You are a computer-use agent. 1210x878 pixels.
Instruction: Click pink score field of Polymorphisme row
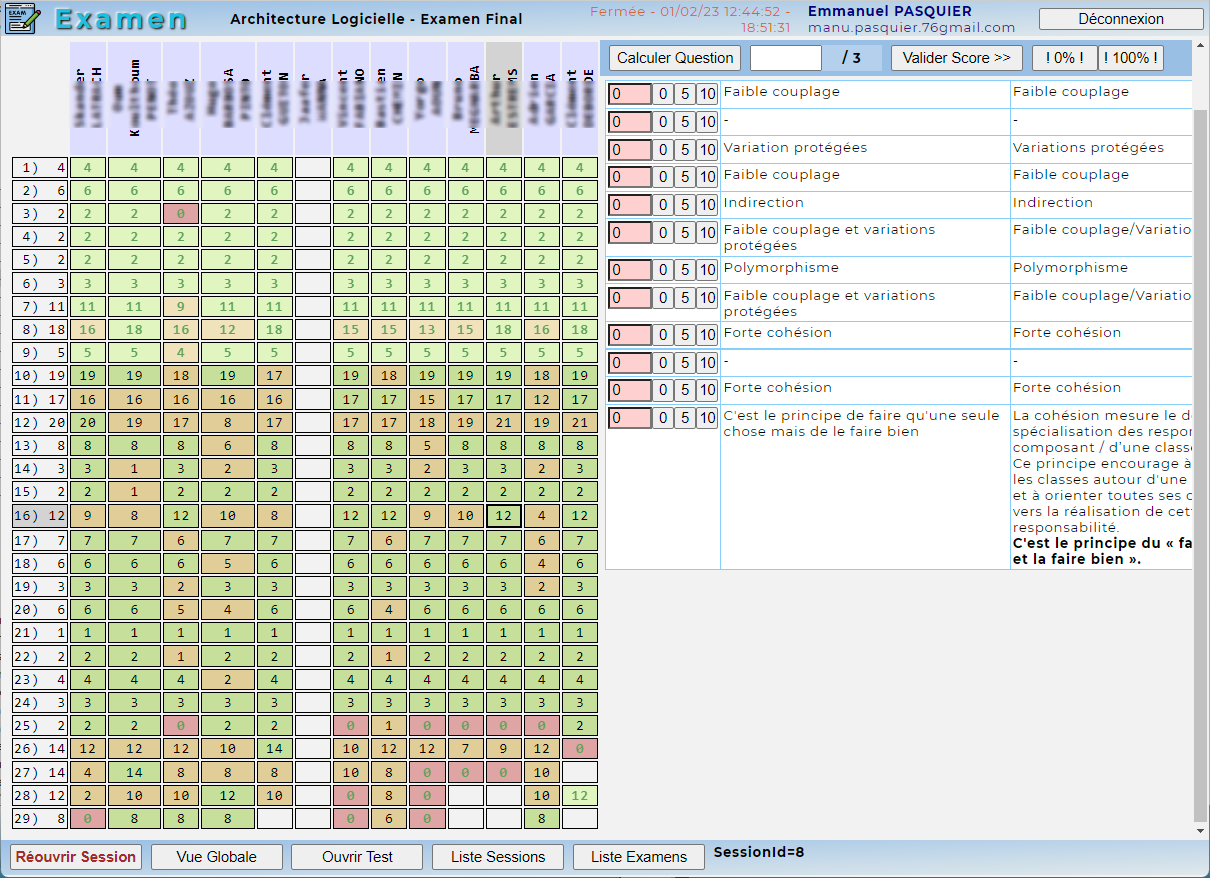pos(629,270)
